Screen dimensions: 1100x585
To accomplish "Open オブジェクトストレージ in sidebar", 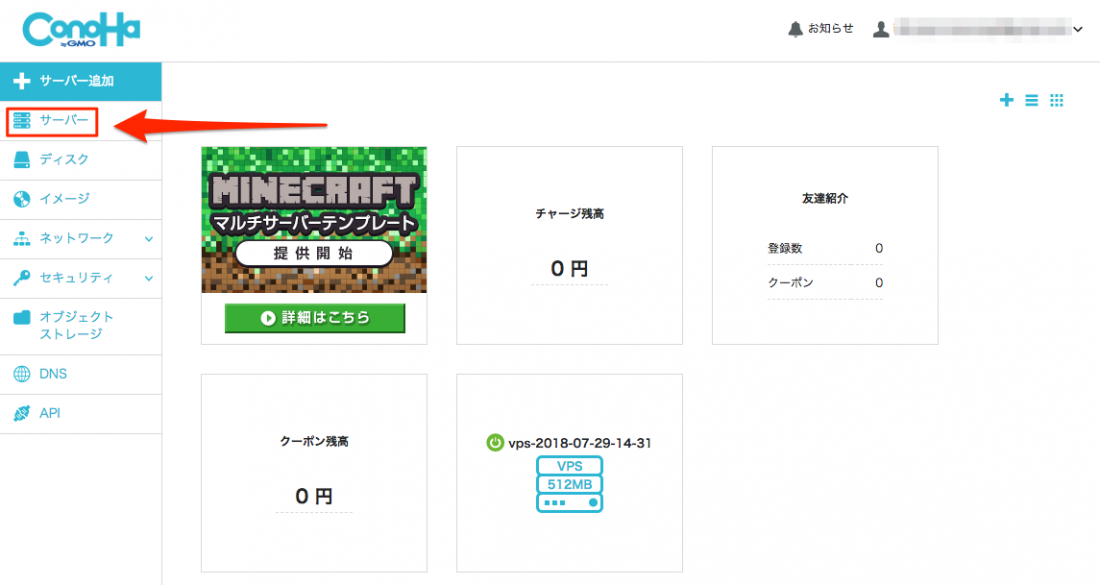I will click(x=81, y=326).
